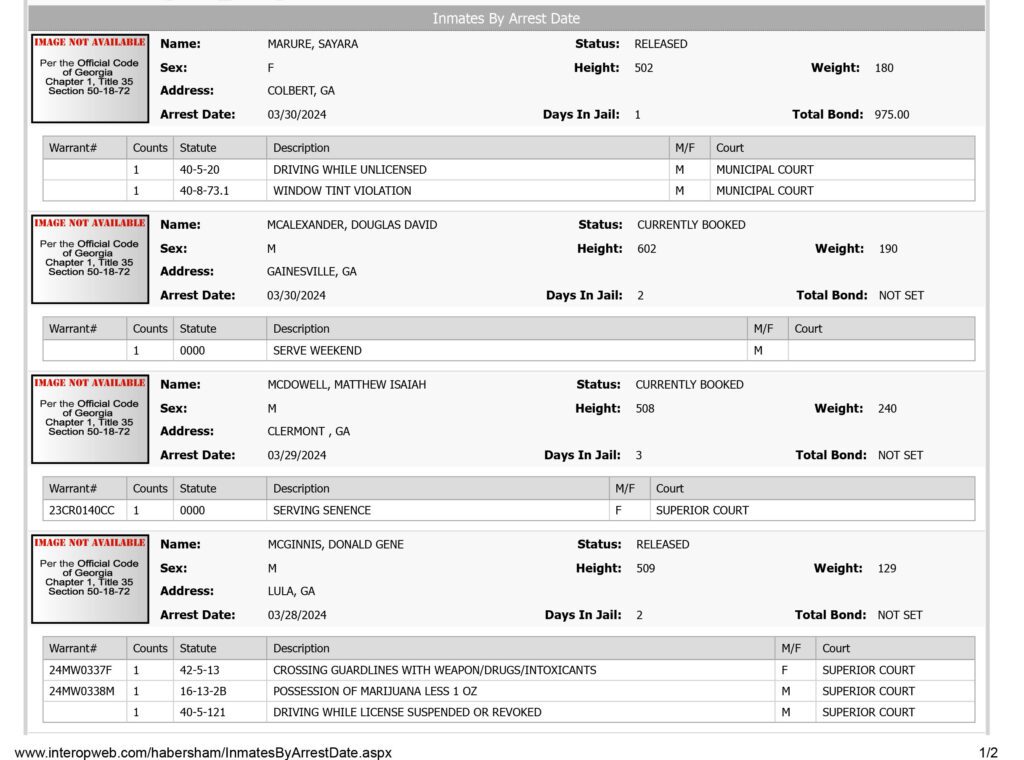The image size is (1024, 760).
Task: Click warrant number 23CR0140CC
Action: [82, 511]
